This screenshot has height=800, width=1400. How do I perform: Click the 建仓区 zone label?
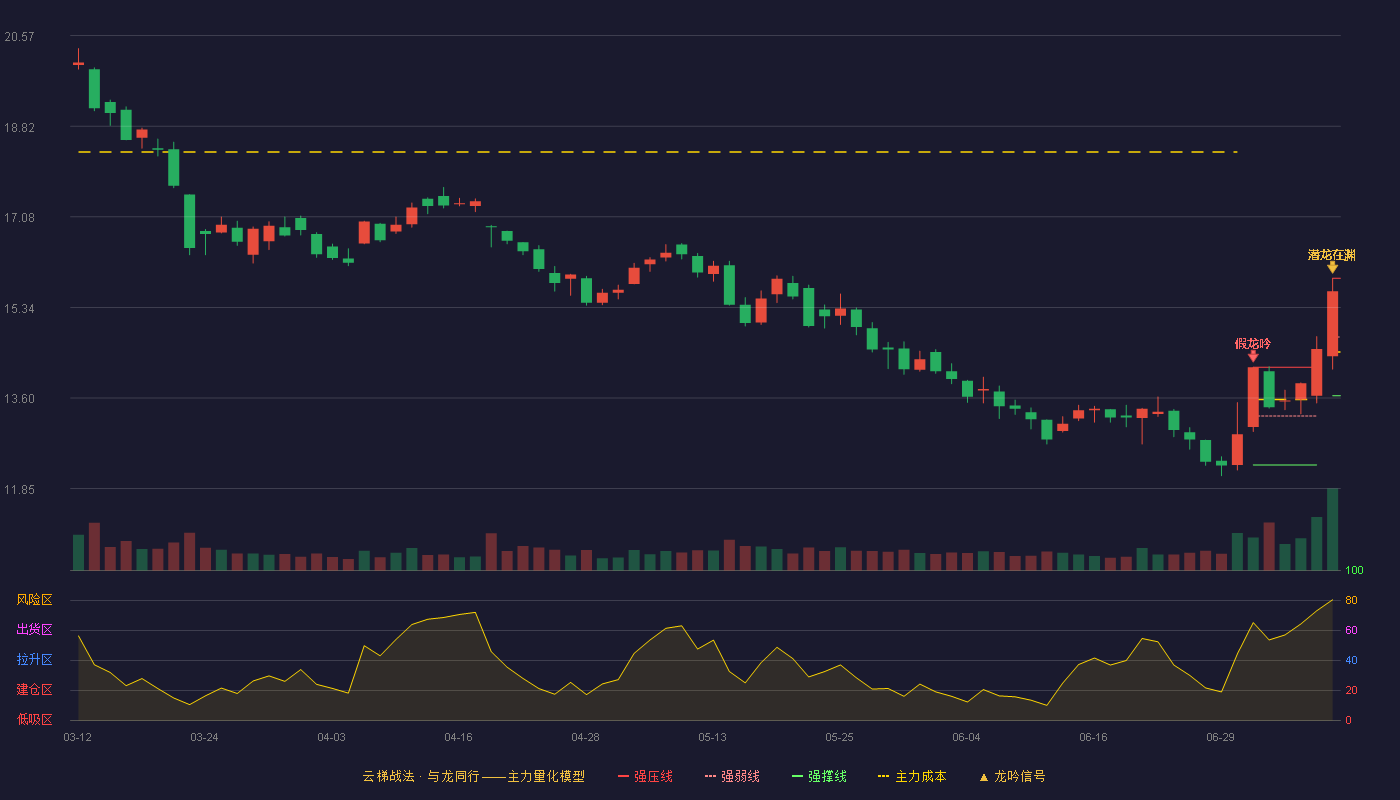point(34,690)
